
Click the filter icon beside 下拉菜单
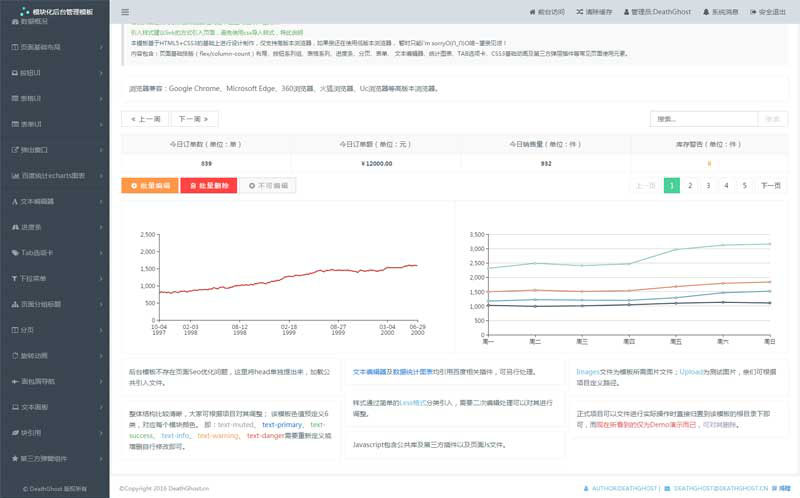click(x=14, y=279)
